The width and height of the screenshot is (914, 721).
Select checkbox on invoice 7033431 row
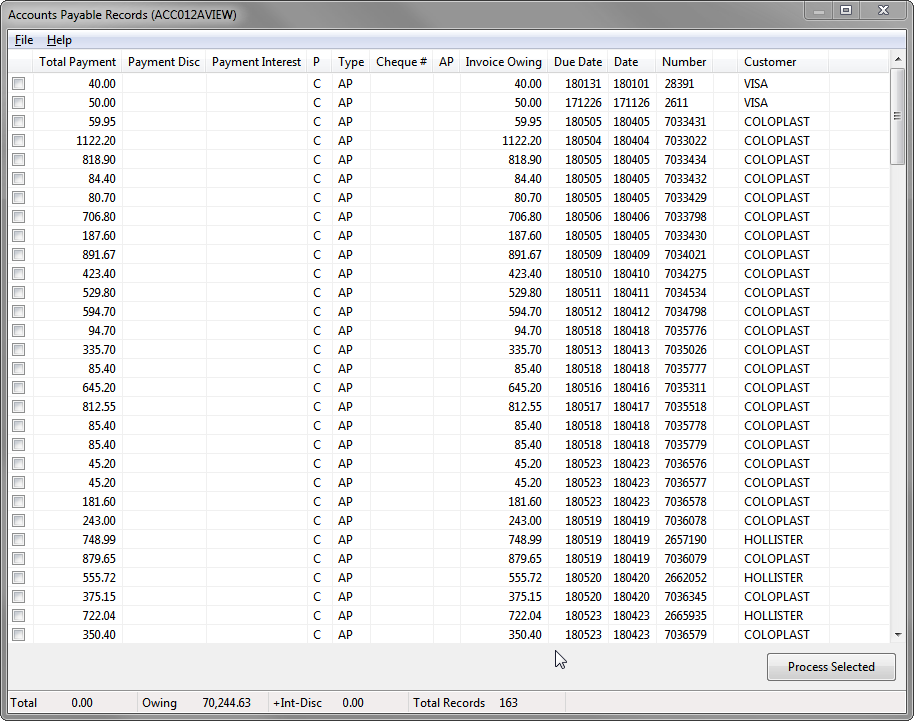(19, 122)
